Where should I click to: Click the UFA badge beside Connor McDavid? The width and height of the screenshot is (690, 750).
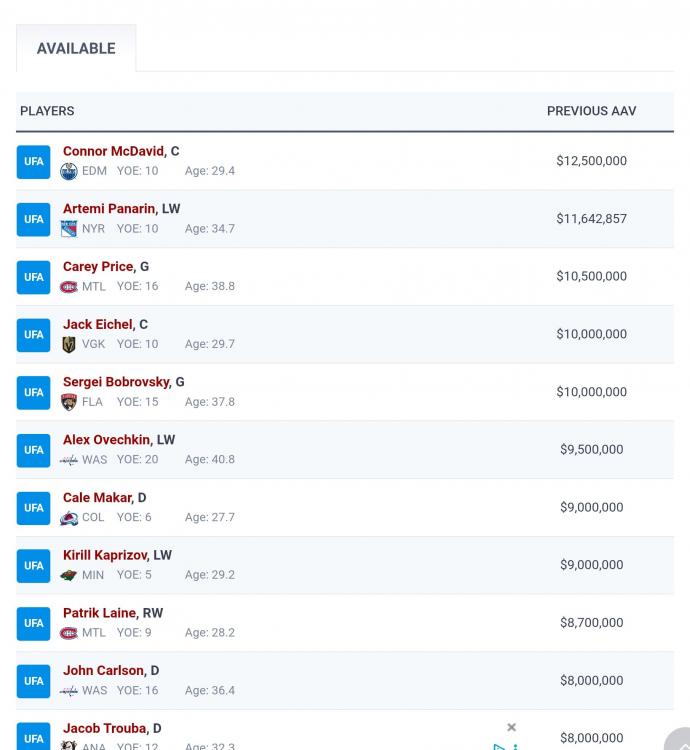(33, 162)
